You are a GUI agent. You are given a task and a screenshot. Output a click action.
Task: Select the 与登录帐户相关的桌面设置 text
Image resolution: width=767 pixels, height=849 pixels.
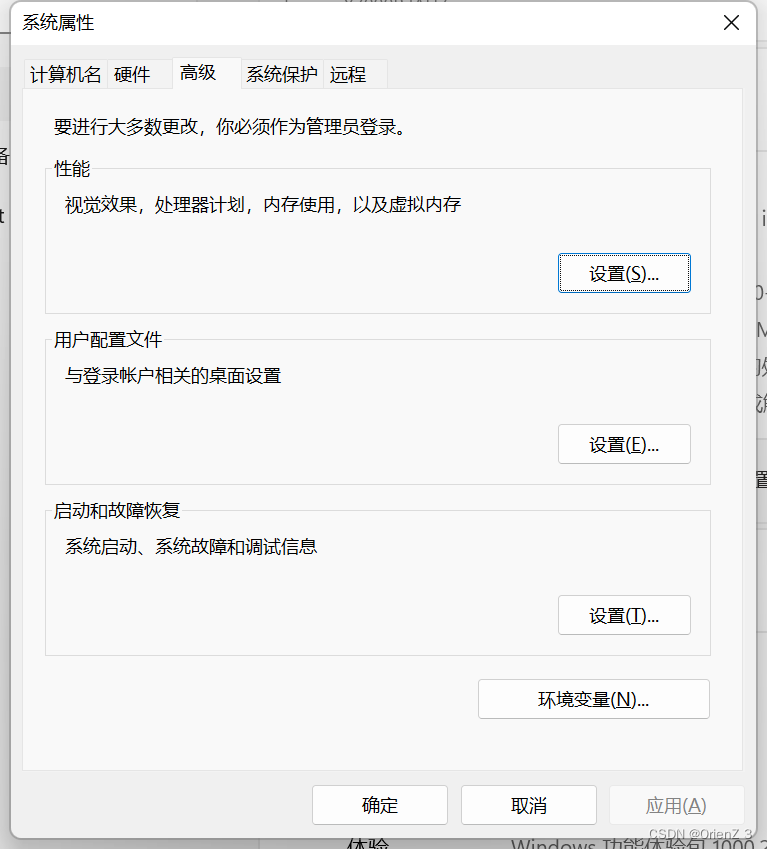(173, 376)
